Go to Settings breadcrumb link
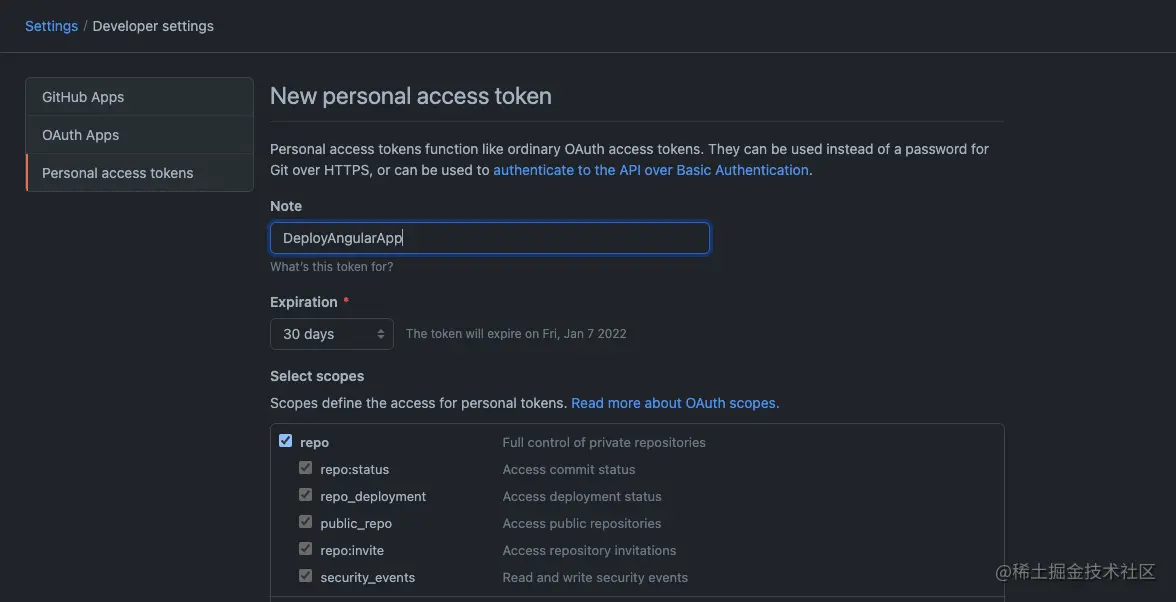Viewport: 1176px width, 602px height. click(x=51, y=26)
